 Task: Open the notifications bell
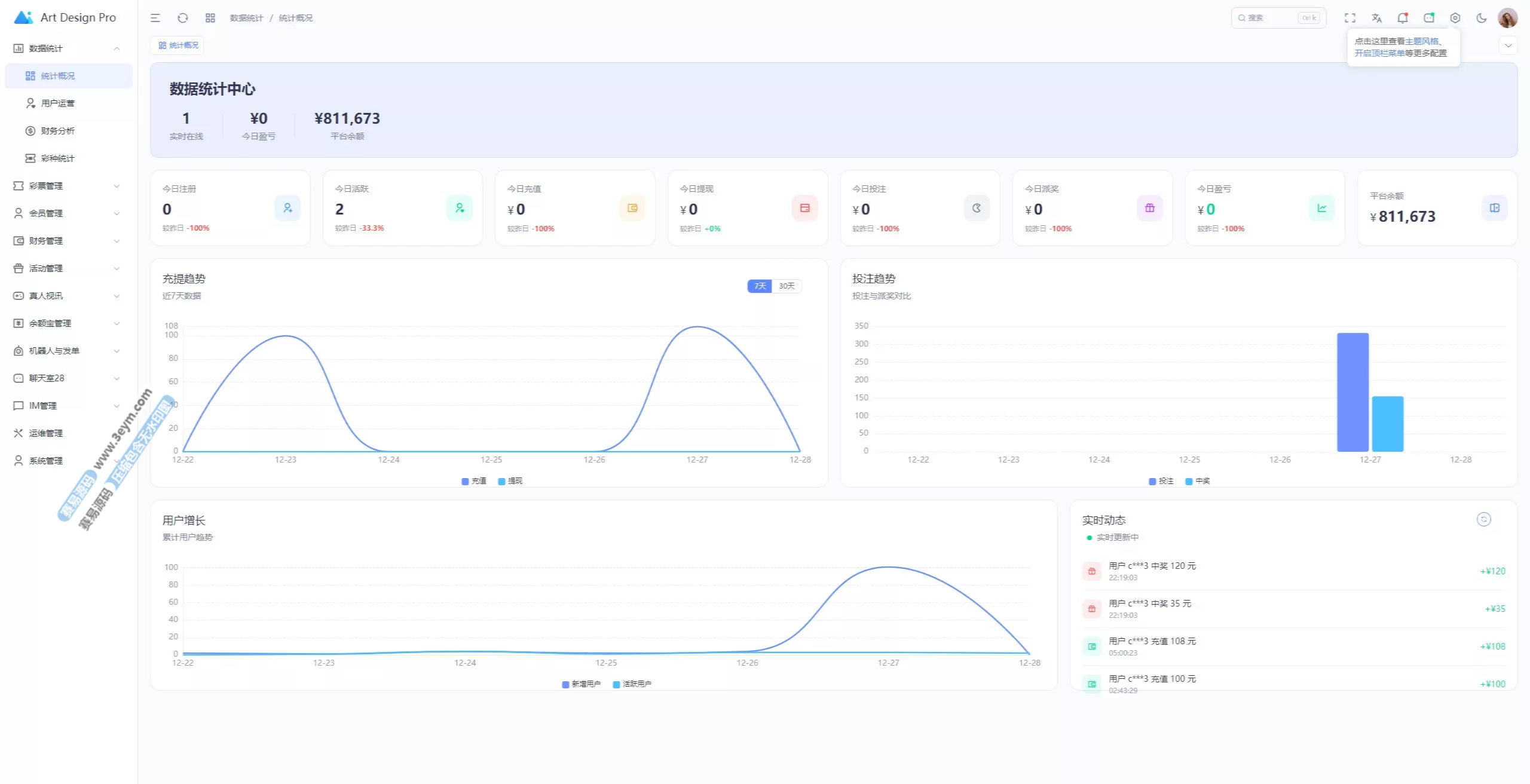[1403, 18]
